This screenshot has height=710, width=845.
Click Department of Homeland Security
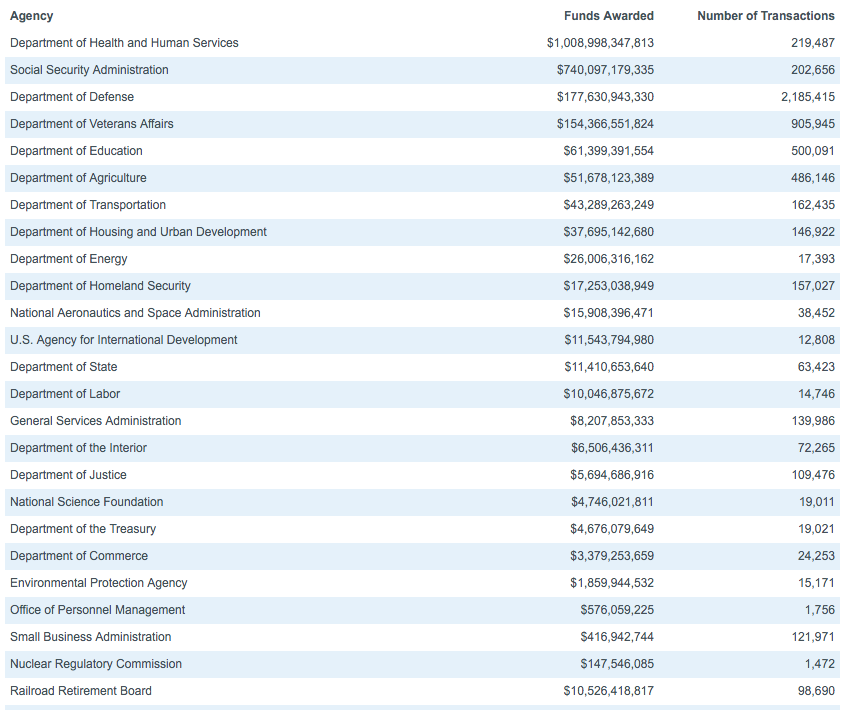[x=100, y=286]
